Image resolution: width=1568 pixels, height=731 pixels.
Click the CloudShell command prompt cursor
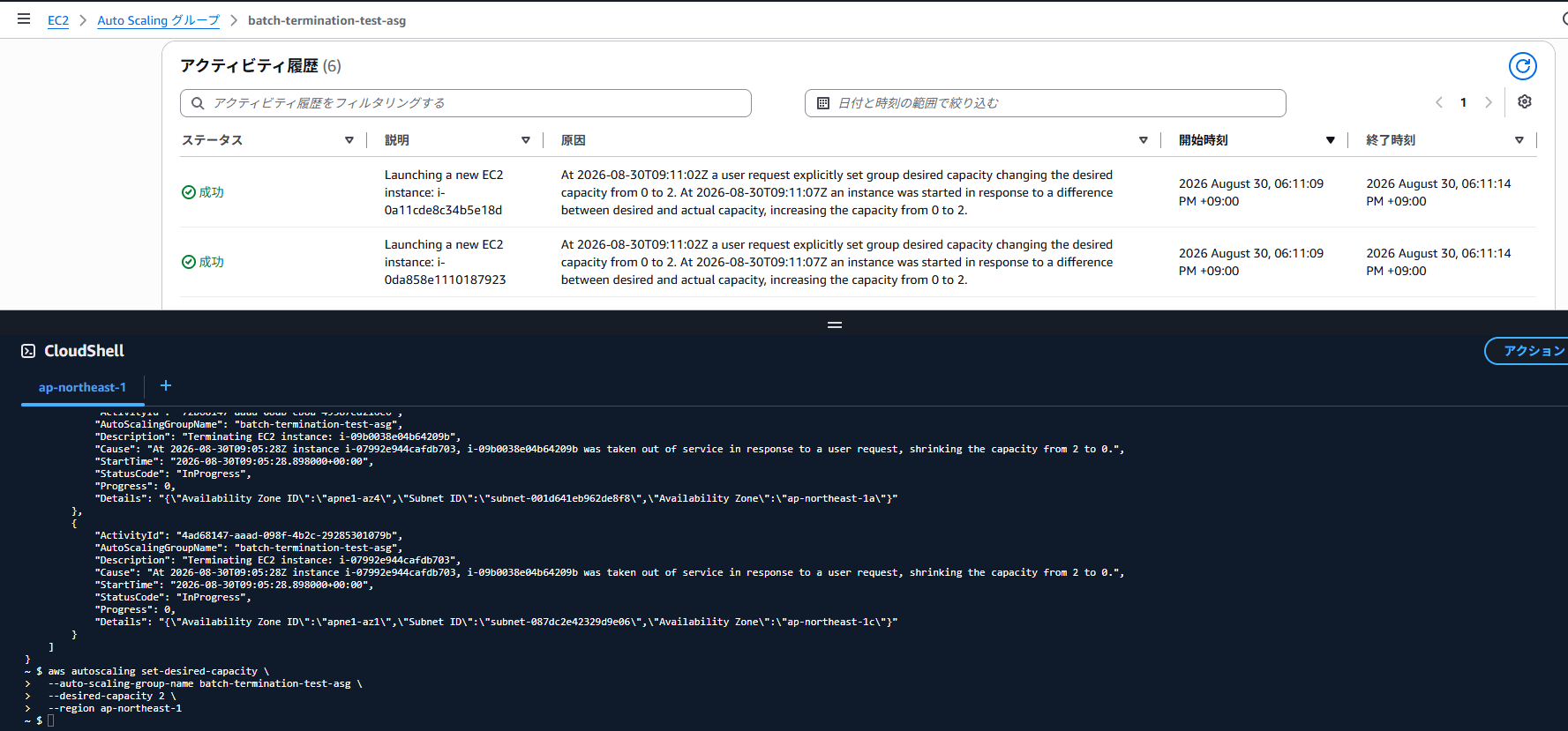click(51, 720)
